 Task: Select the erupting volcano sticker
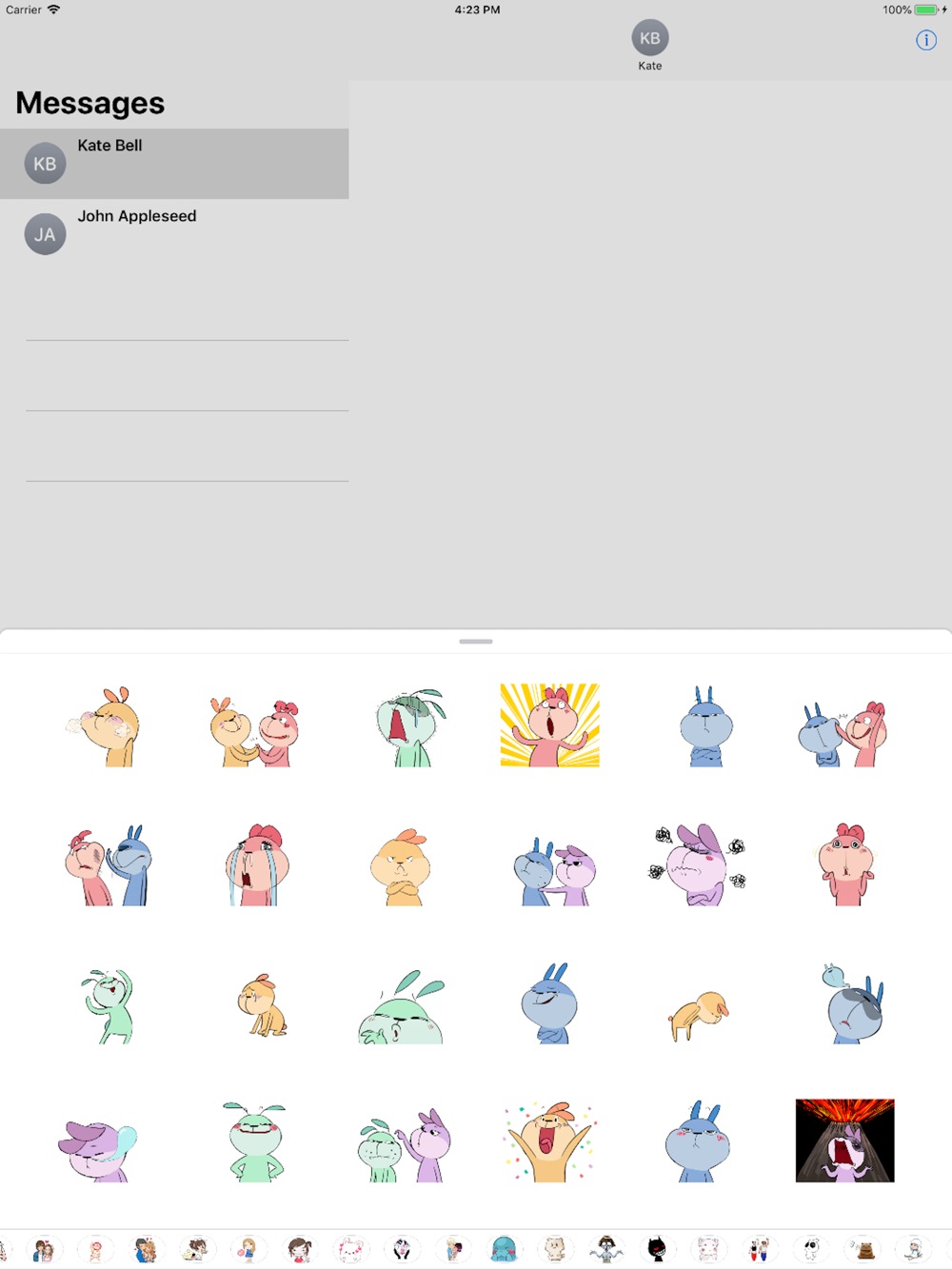844,1141
